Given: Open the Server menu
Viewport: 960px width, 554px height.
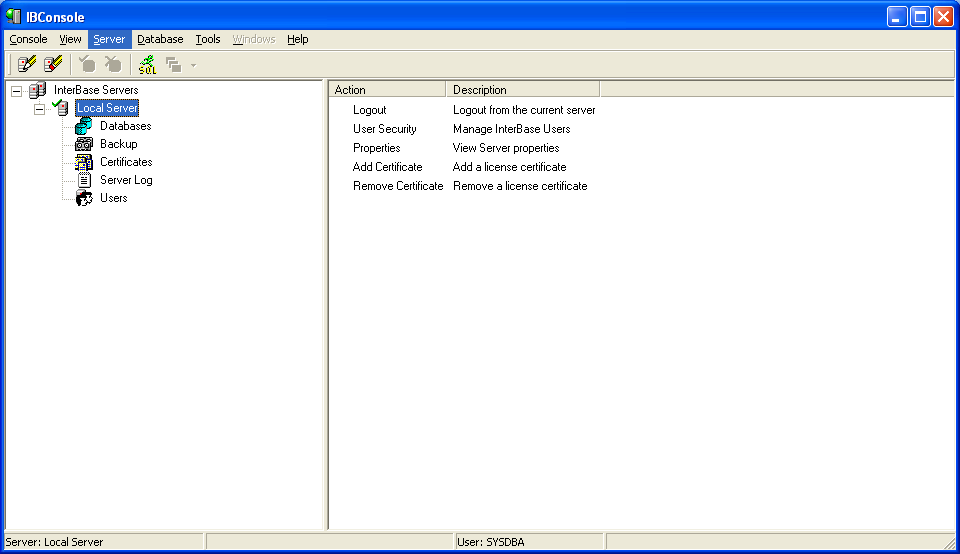Looking at the screenshot, I should tap(109, 39).
